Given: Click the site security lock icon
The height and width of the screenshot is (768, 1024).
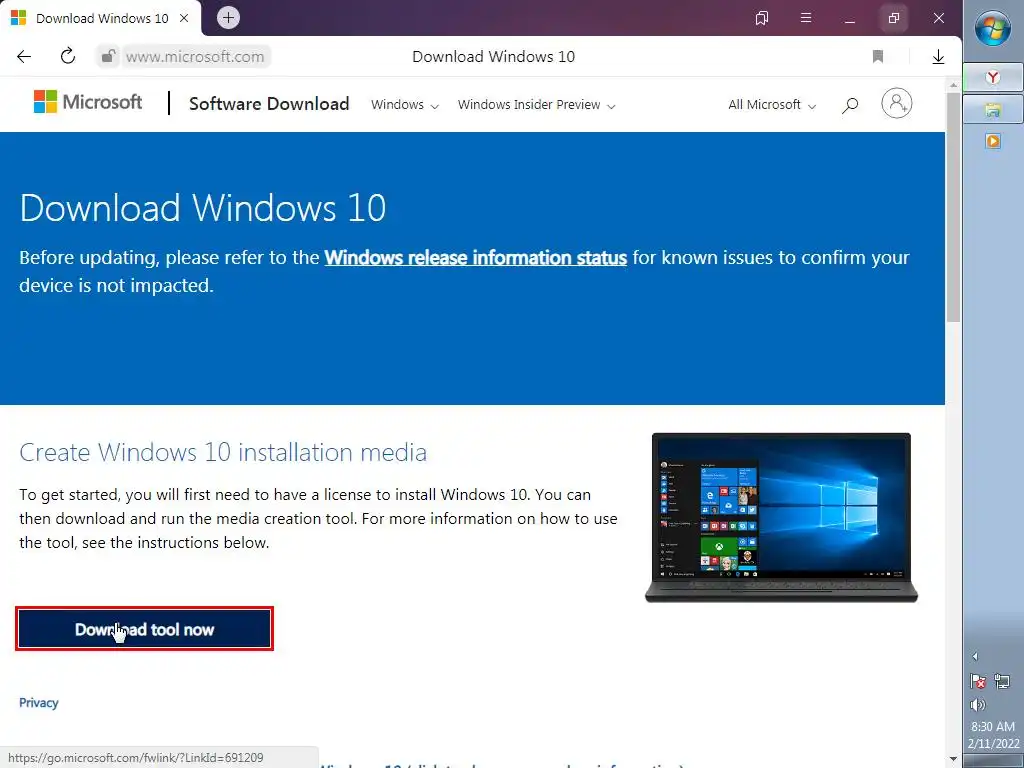Looking at the screenshot, I should click(x=108, y=56).
